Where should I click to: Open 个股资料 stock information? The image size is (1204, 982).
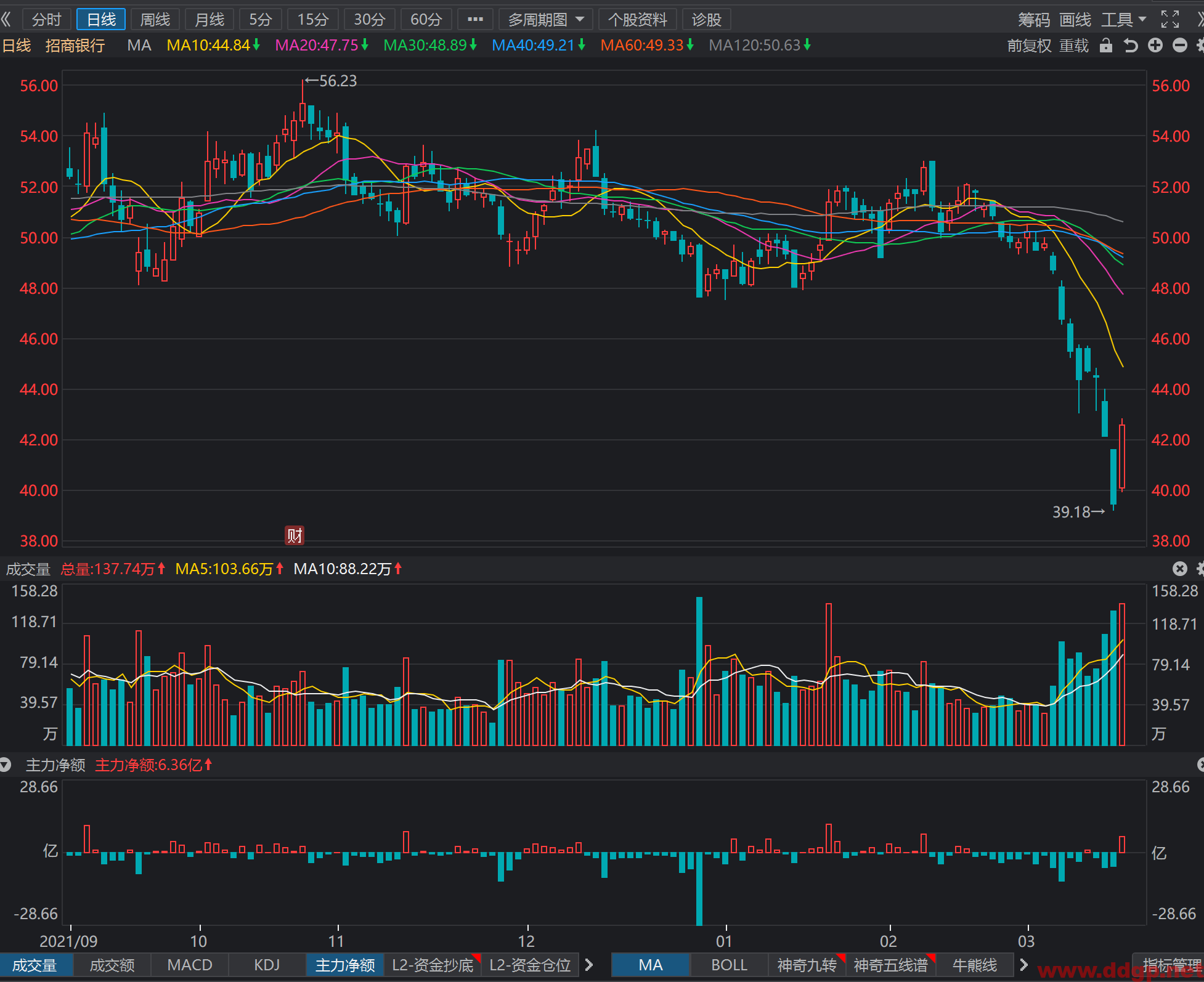pyautogui.click(x=638, y=20)
